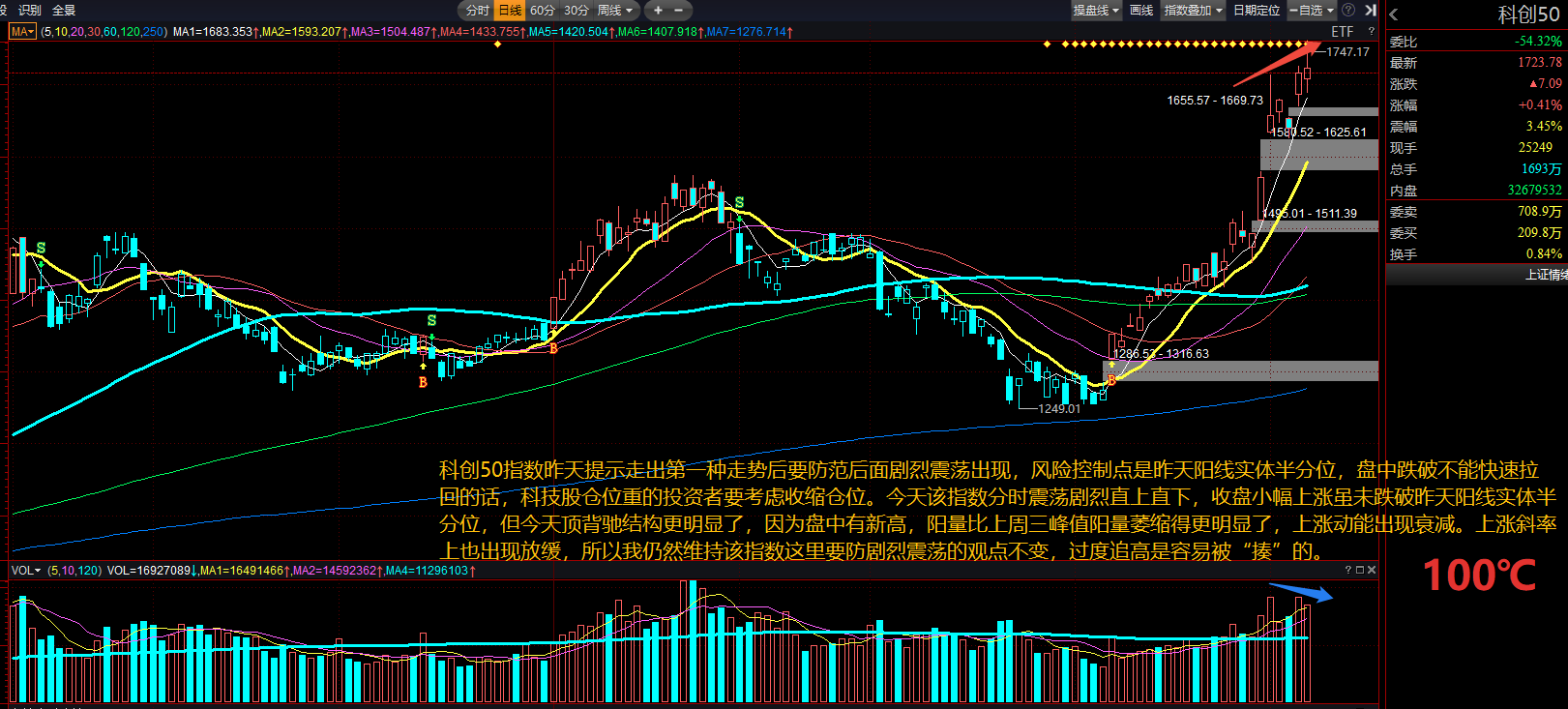Click the 识别 menu item
1568x709 pixels.
[x=30, y=11]
